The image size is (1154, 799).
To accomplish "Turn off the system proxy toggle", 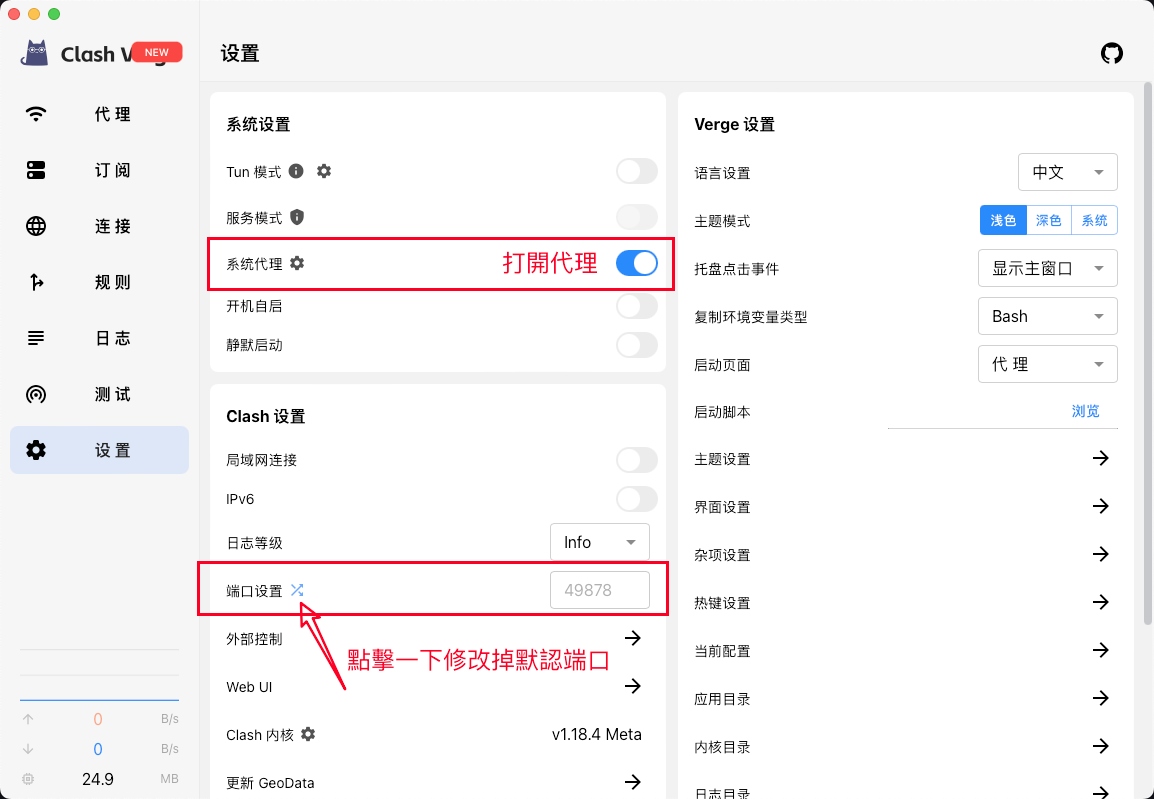I will tap(636, 263).
